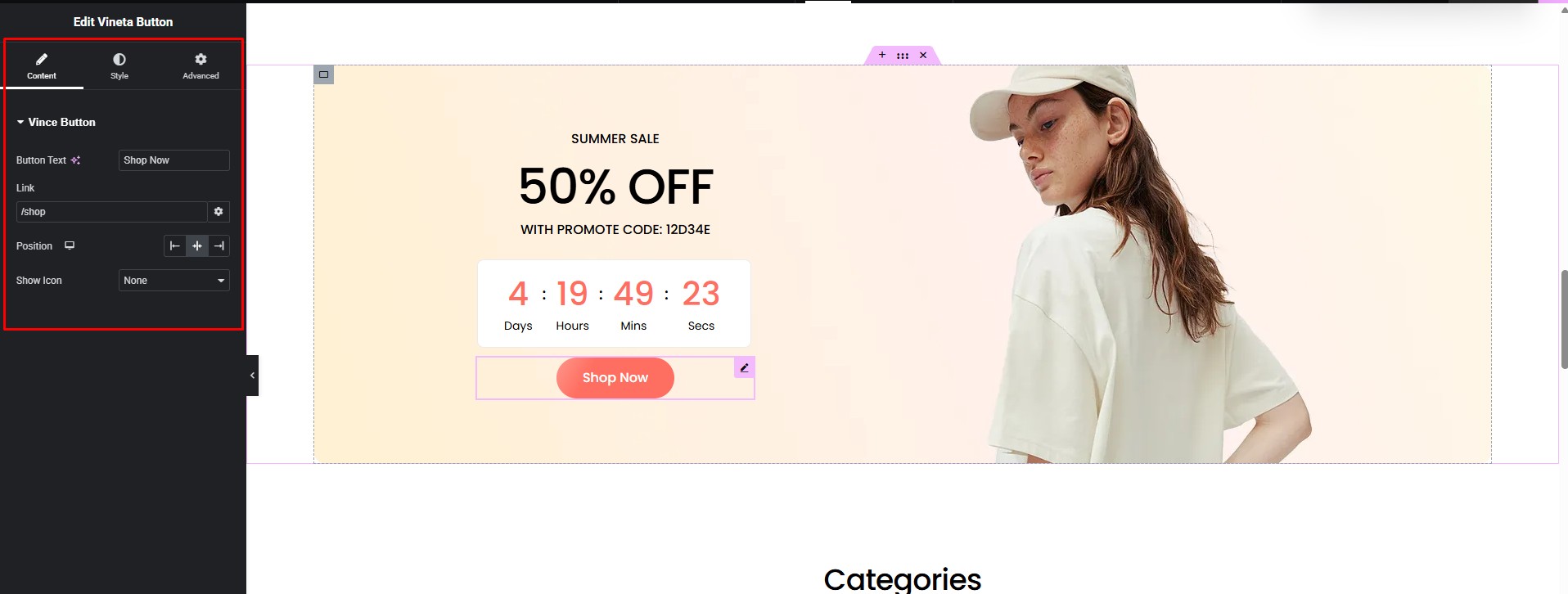Screen dimensions: 1568x594
Task: Click the pink widget edit pencil icon
Action: click(x=744, y=367)
